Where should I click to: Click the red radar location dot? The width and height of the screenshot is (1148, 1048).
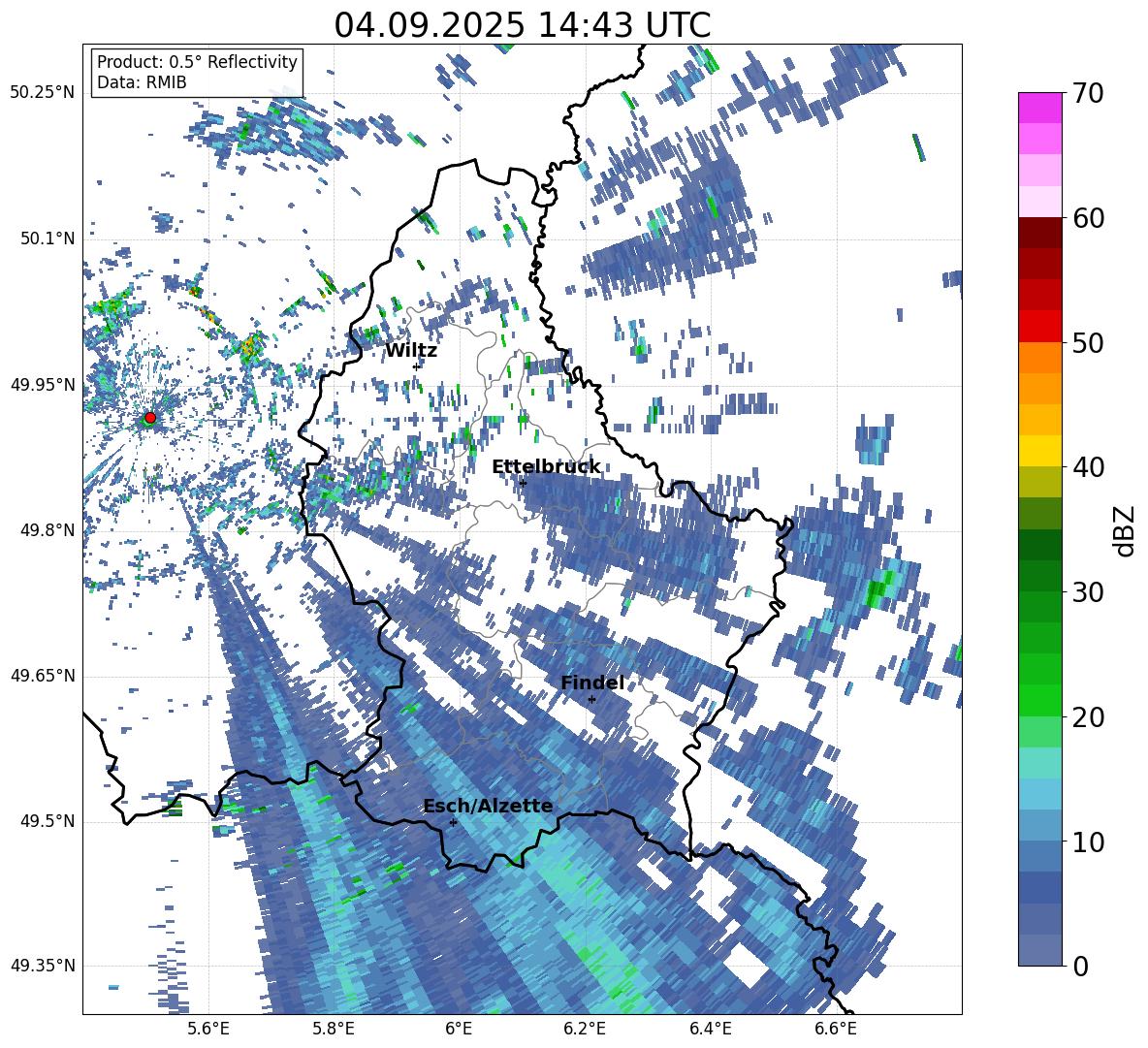[x=150, y=417]
